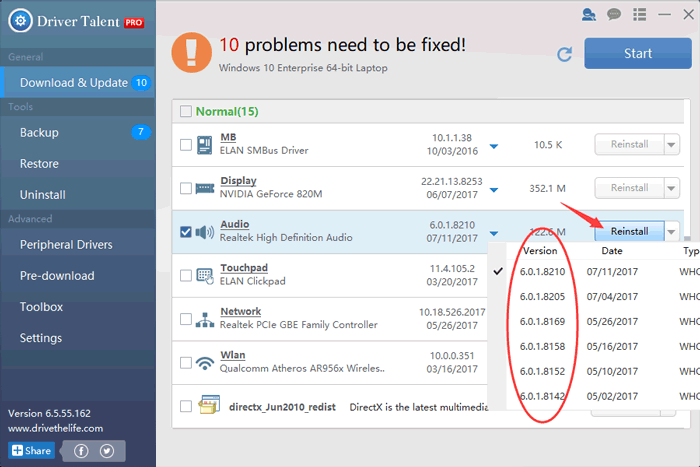Click the Audio speaker icon

205,232
